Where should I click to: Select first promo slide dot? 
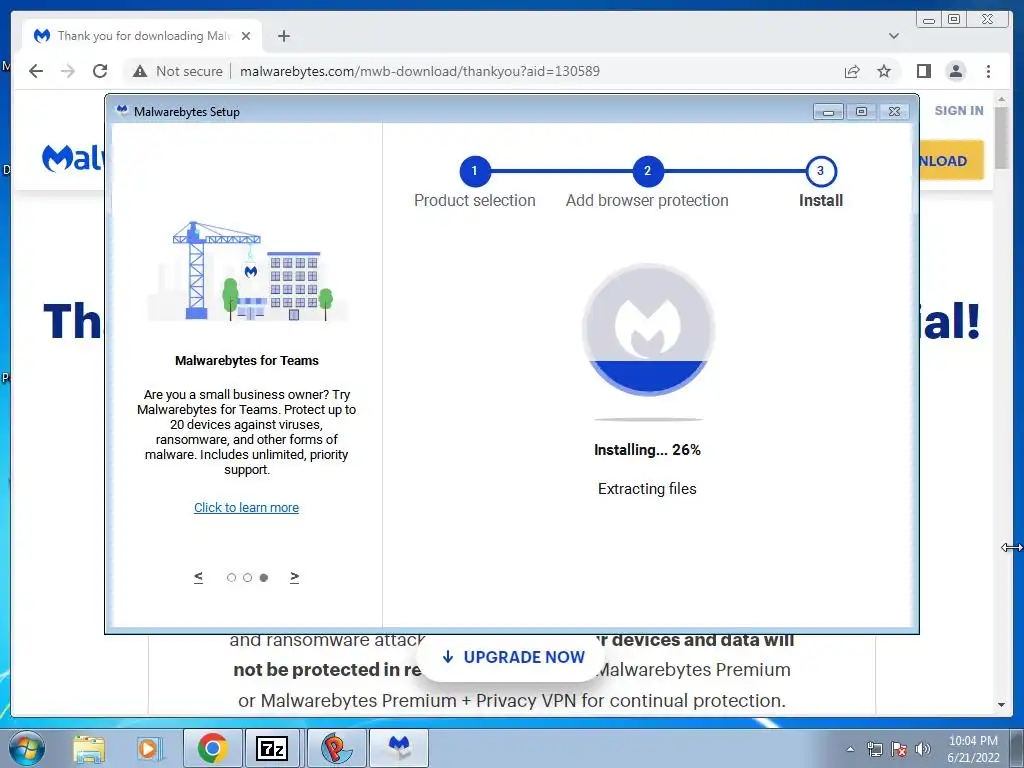point(231,577)
